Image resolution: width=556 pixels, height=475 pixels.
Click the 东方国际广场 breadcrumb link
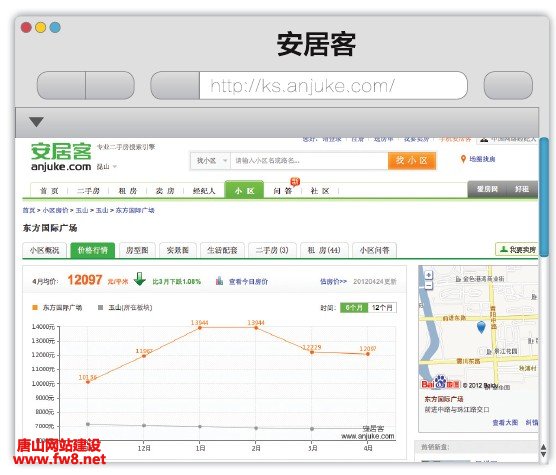click(x=135, y=210)
